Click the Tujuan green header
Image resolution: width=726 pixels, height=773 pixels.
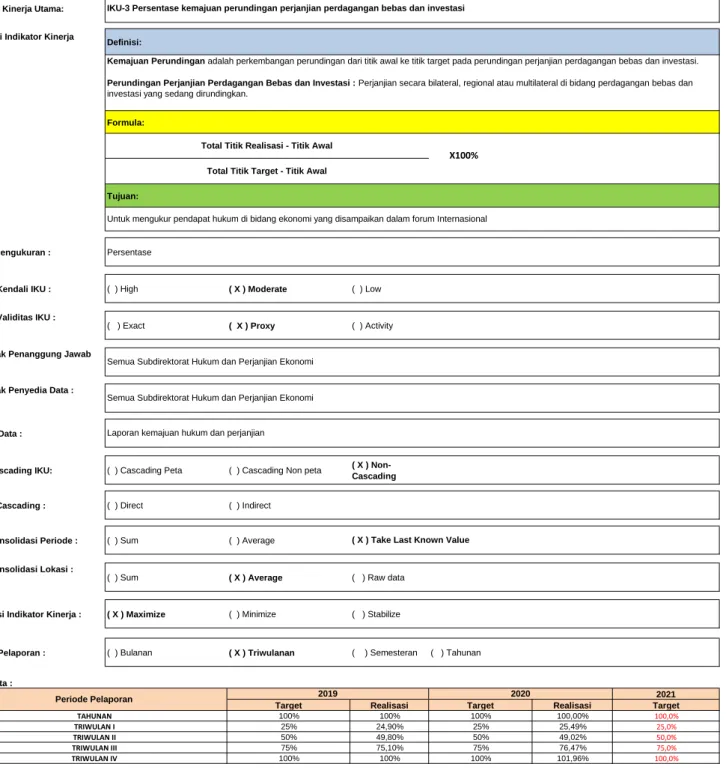412,196
